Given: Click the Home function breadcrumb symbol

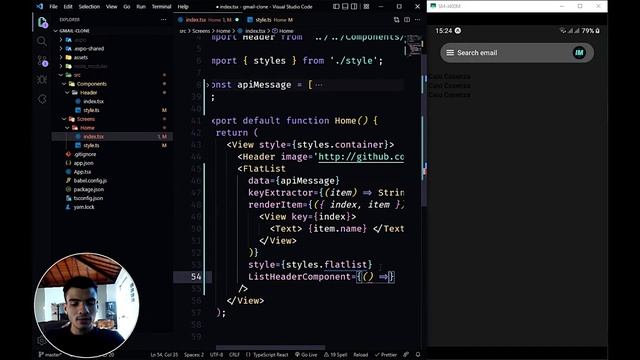Looking at the screenshot, I should (282, 31).
